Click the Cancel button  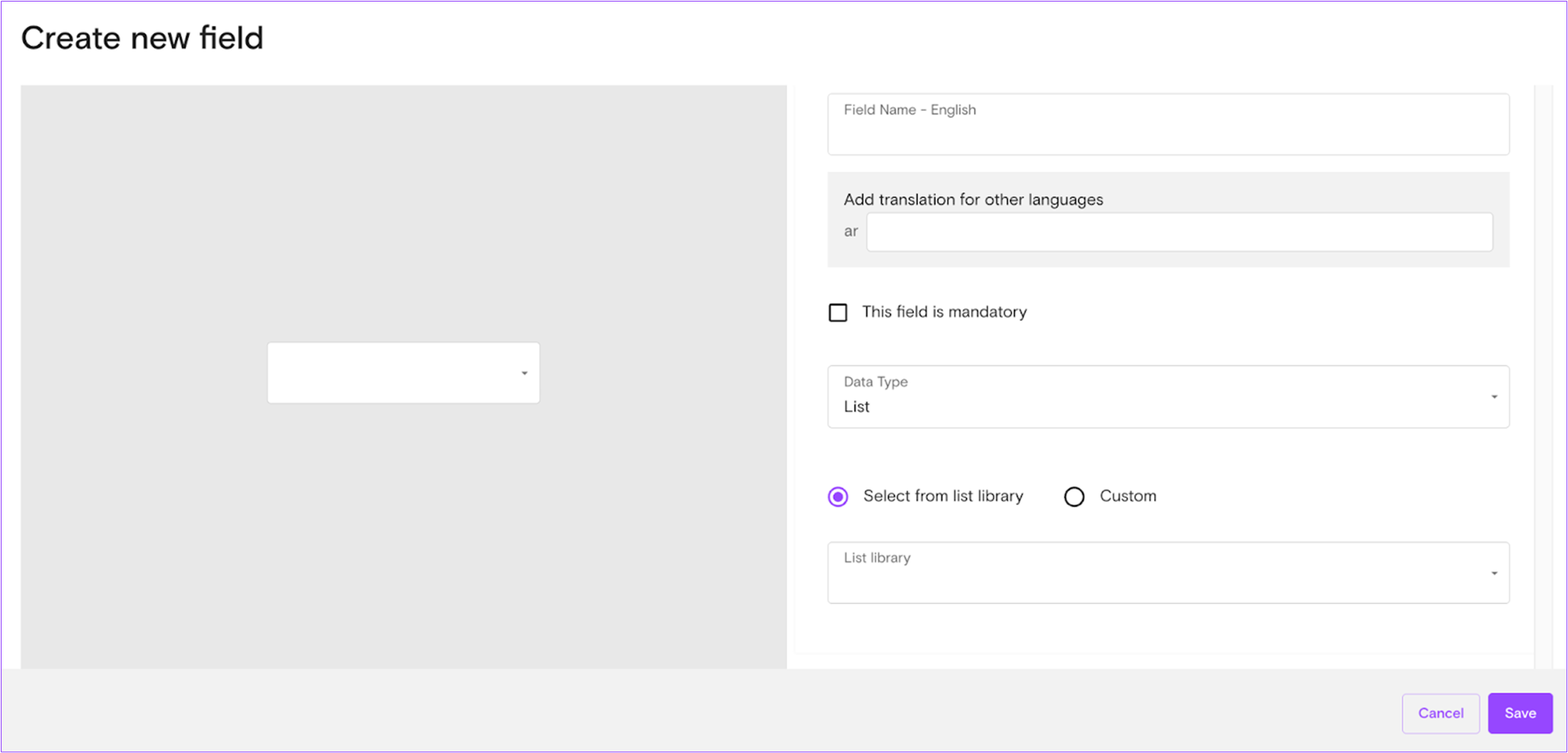click(1440, 712)
